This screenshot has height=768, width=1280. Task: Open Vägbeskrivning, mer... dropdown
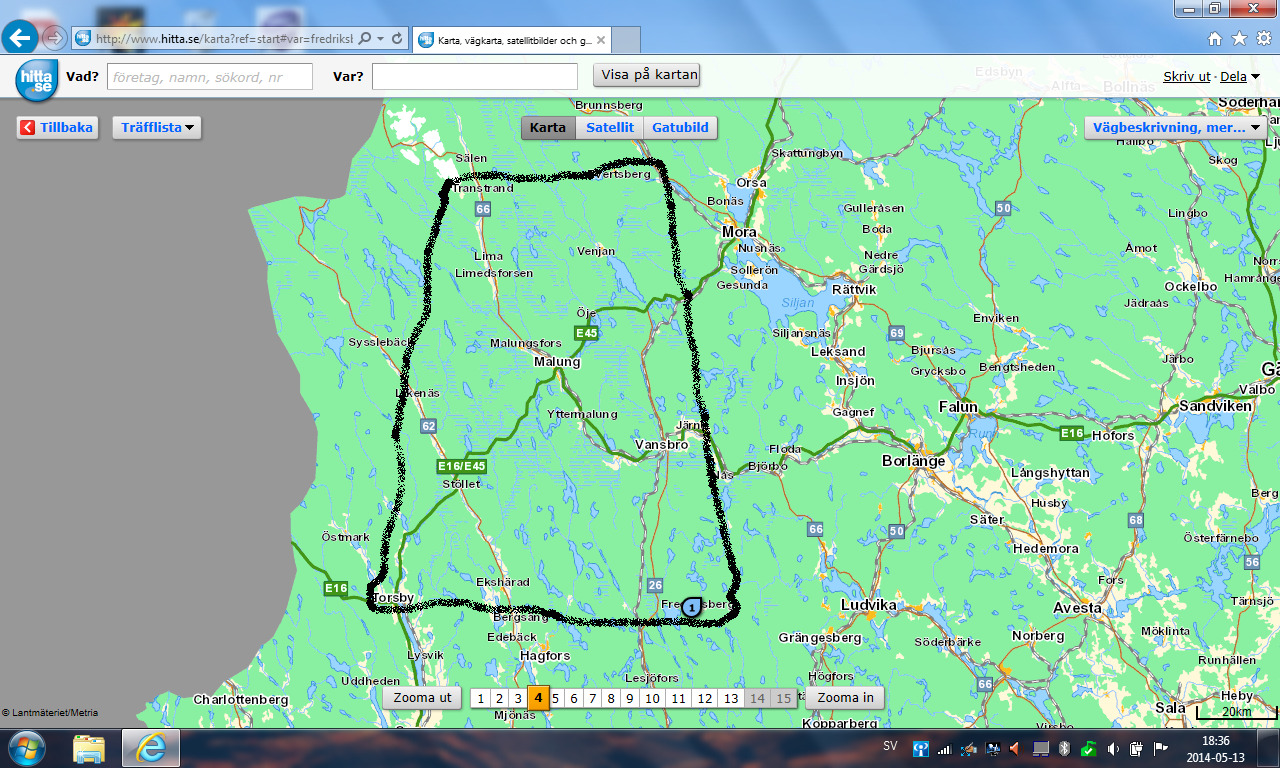(x=1176, y=128)
